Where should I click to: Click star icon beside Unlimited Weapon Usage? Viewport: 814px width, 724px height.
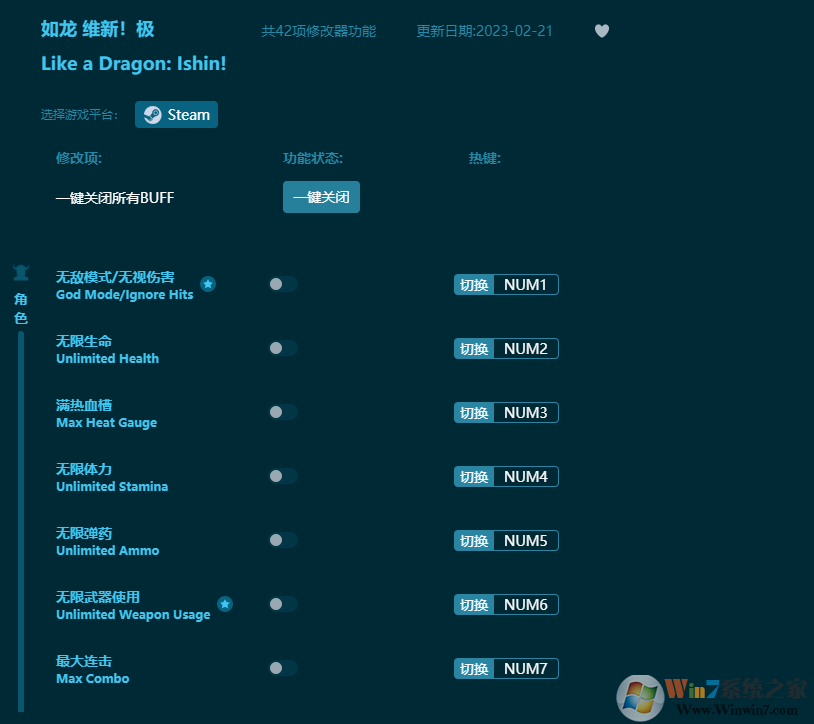point(225,604)
